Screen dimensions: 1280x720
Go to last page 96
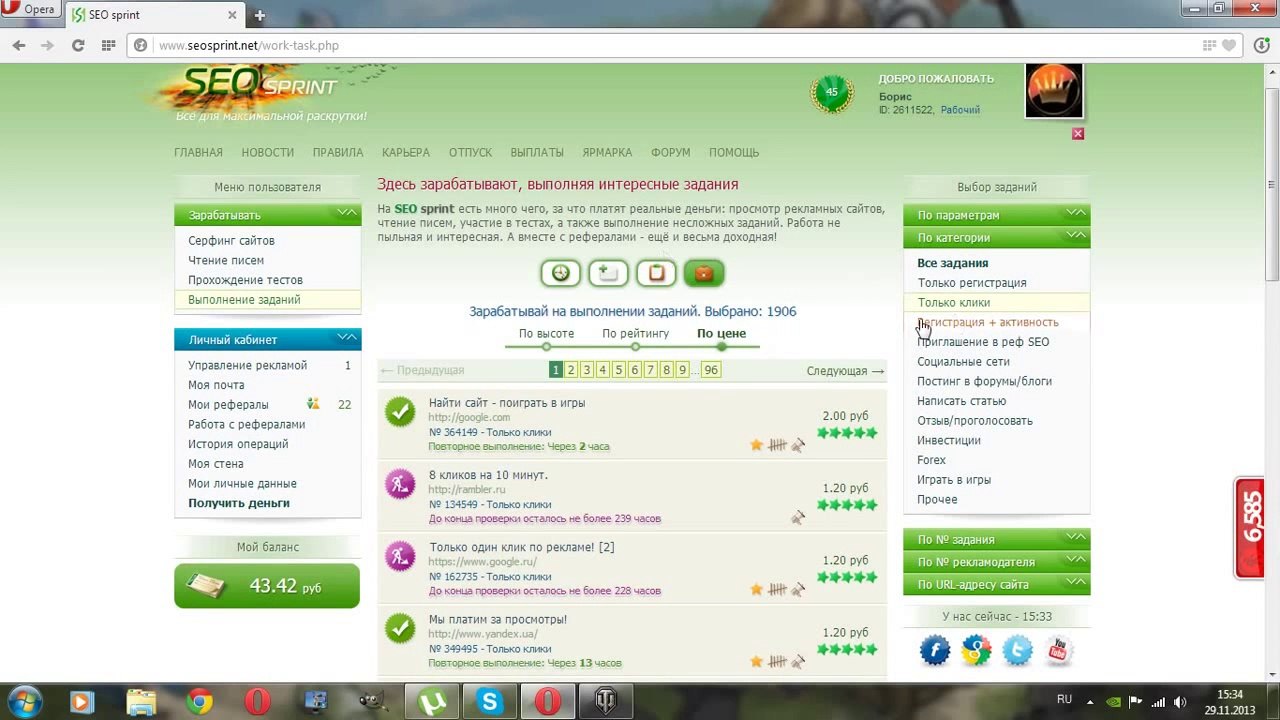(x=711, y=370)
